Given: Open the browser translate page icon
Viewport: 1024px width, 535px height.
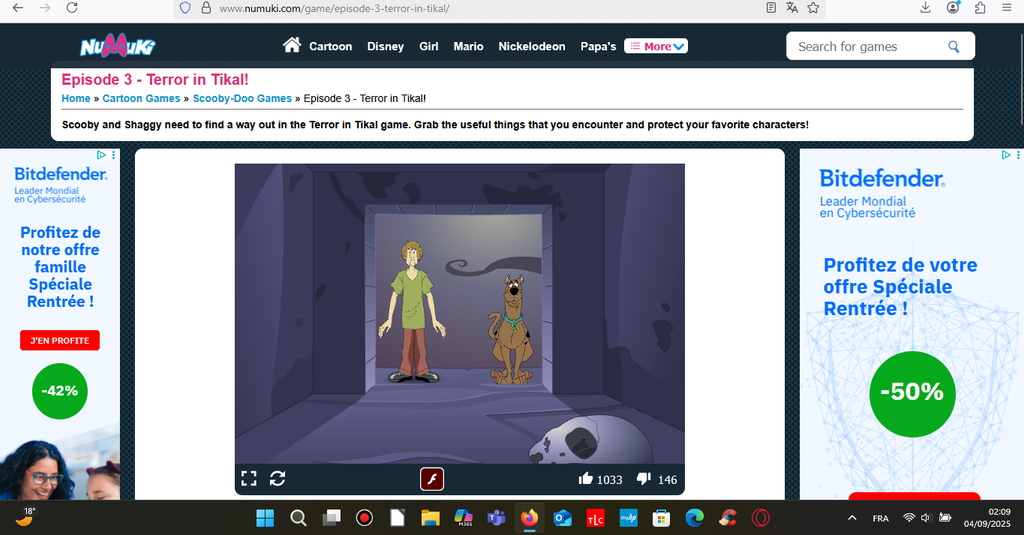Looking at the screenshot, I should coord(792,8).
